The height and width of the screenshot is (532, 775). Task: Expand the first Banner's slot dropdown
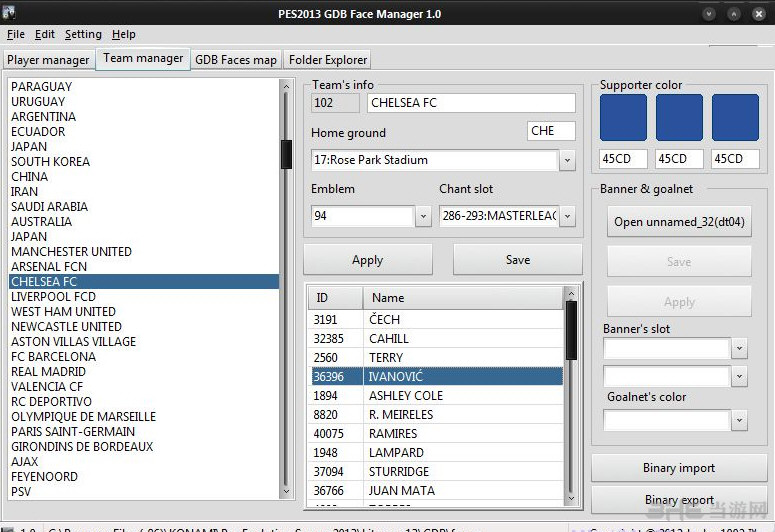pos(739,348)
